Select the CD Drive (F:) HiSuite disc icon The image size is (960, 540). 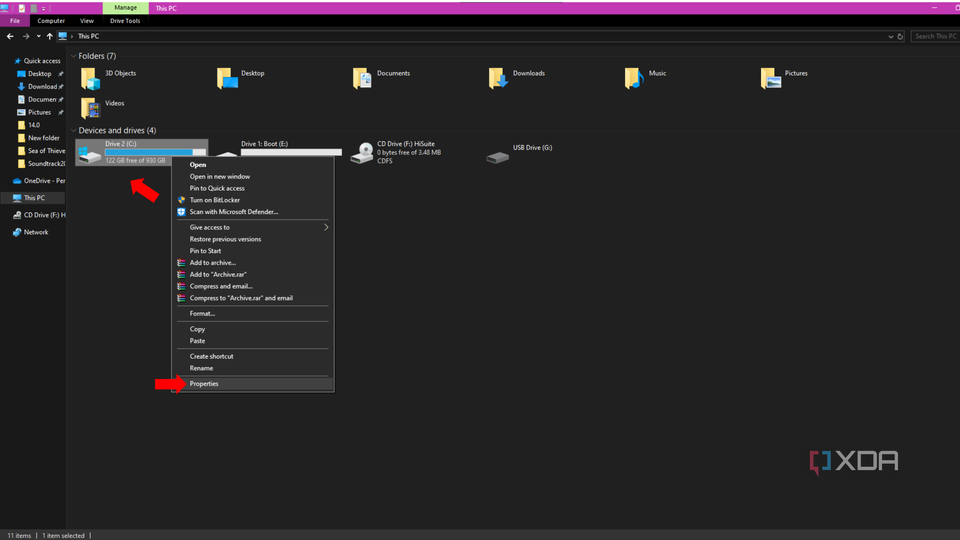362,153
